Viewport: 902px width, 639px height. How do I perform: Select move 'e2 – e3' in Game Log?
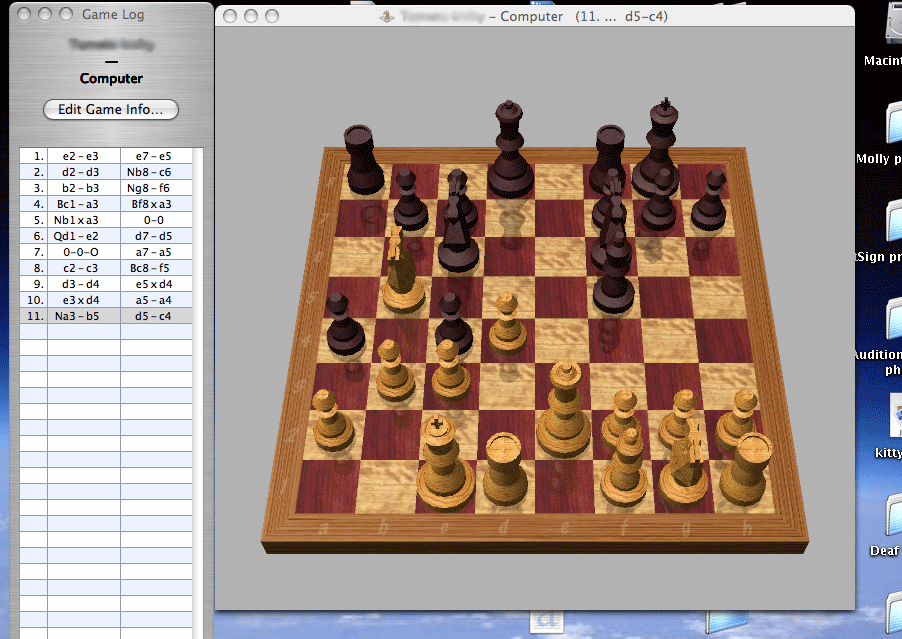coord(81,156)
